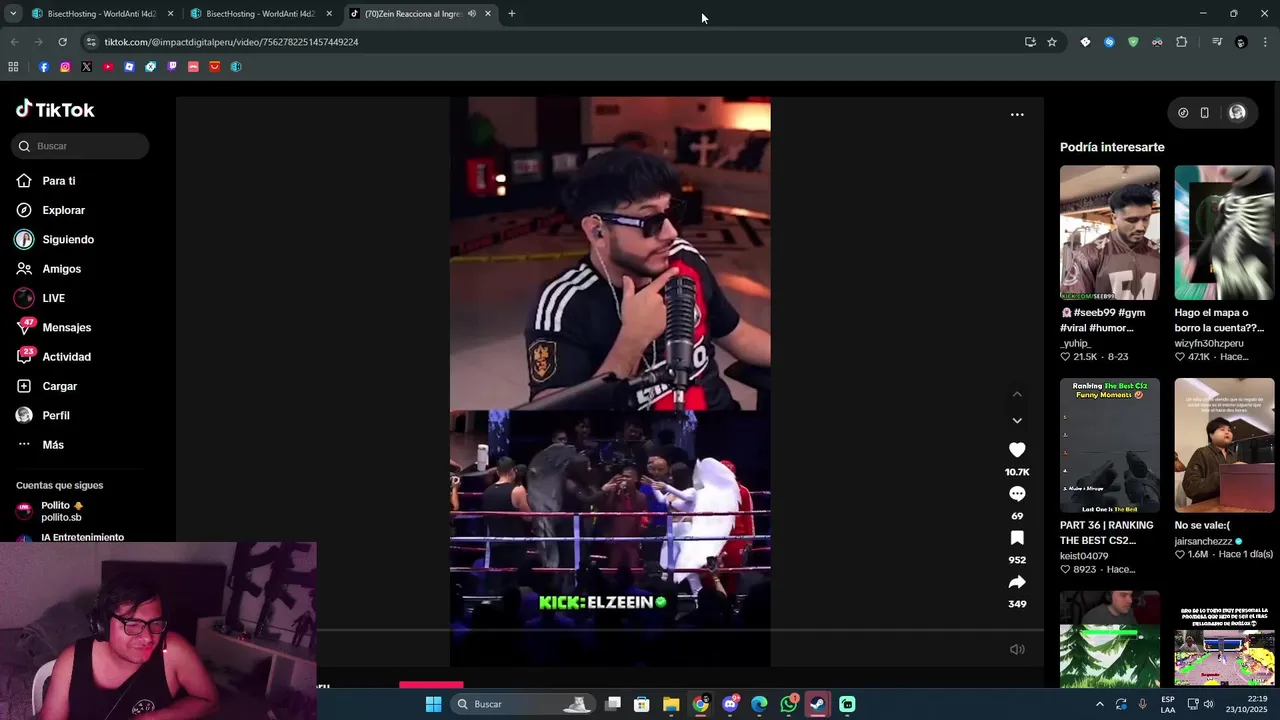
Task: Click the browser back arrow
Action: click(14, 42)
